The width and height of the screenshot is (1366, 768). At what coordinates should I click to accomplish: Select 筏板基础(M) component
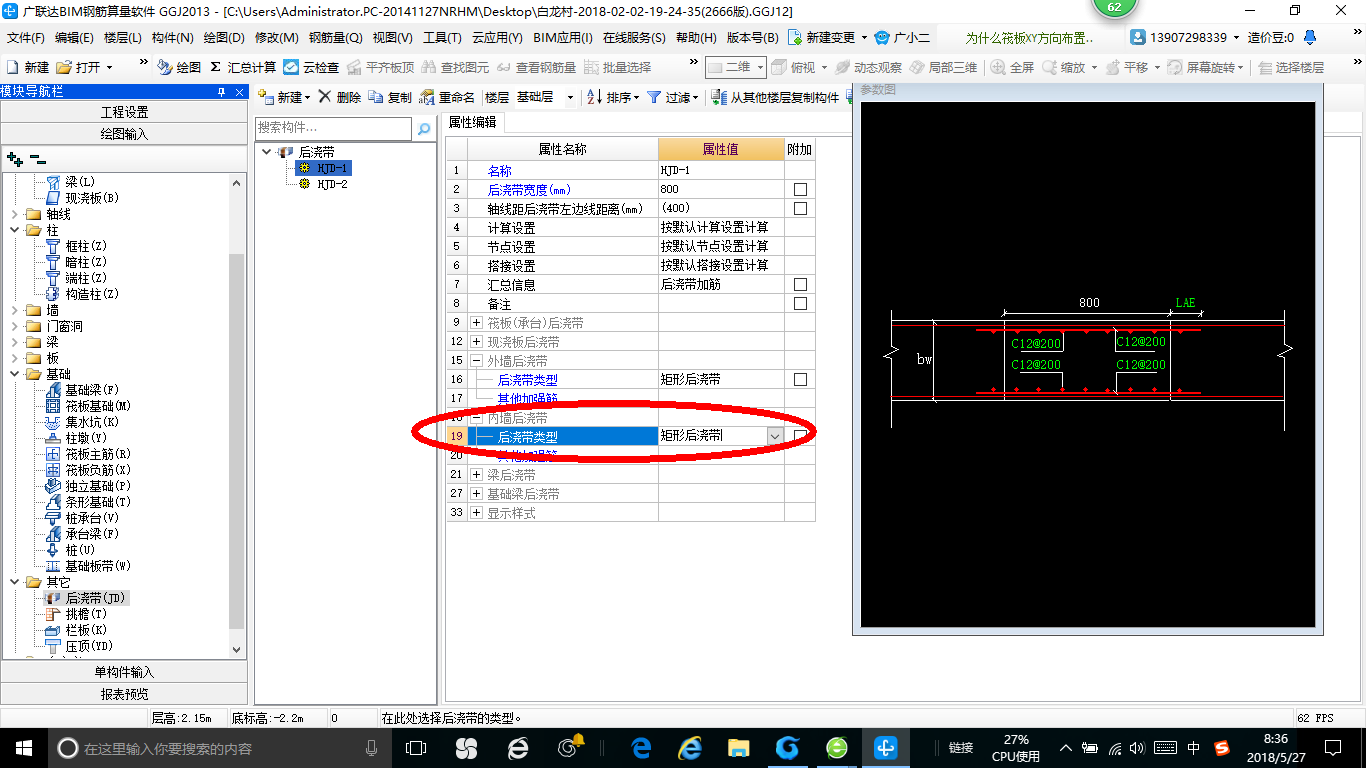pyautogui.click(x=88, y=406)
